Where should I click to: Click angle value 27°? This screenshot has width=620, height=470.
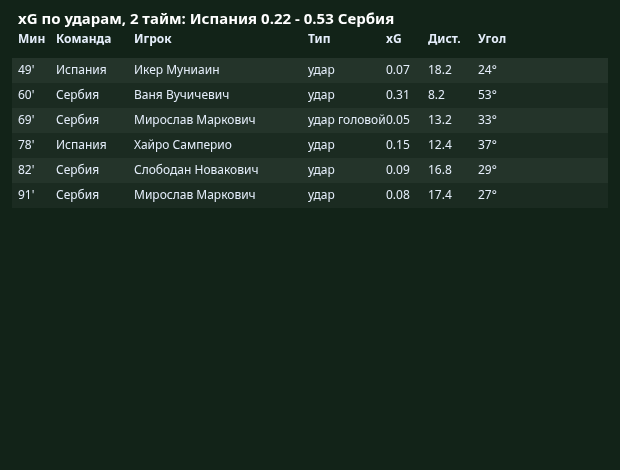pos(487,195)
